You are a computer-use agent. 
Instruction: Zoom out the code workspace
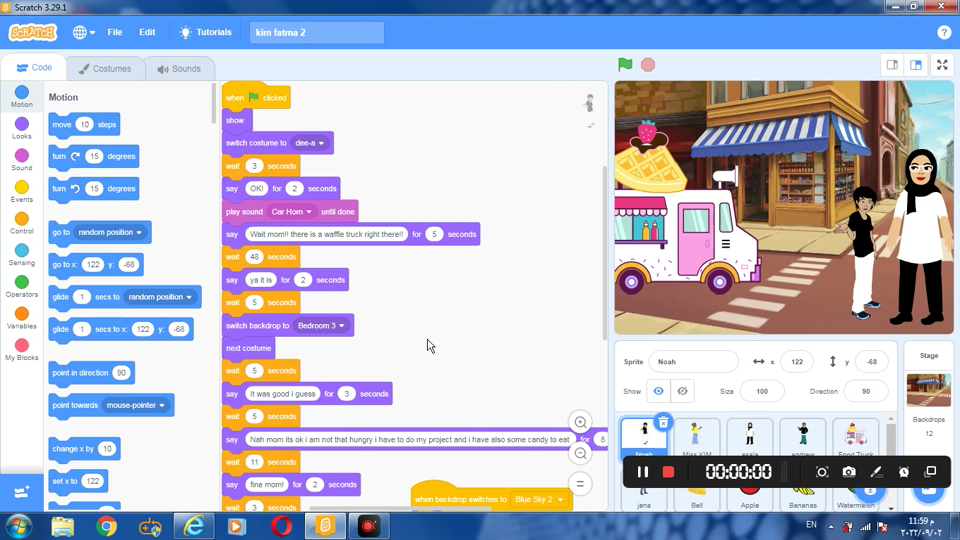click(580, 454)
